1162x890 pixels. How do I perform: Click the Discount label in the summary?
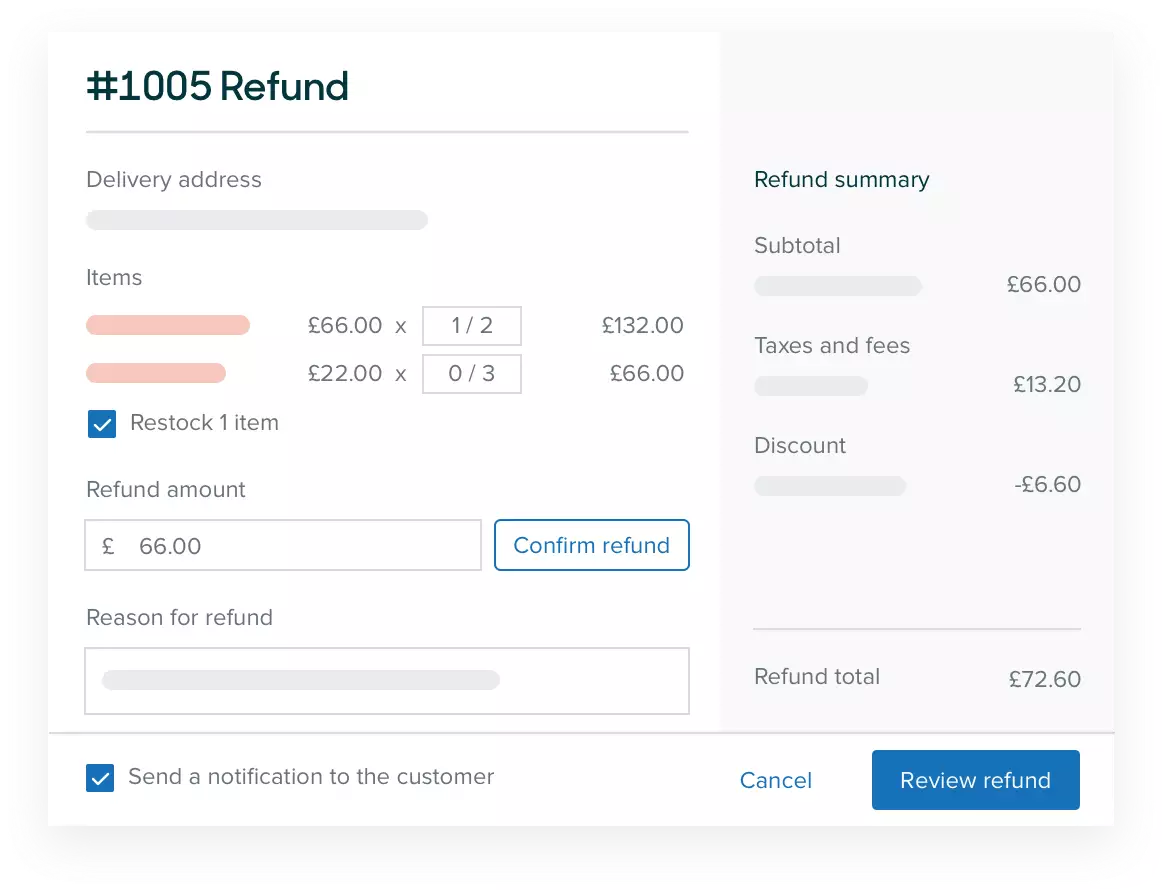click(x=800, y=446)
